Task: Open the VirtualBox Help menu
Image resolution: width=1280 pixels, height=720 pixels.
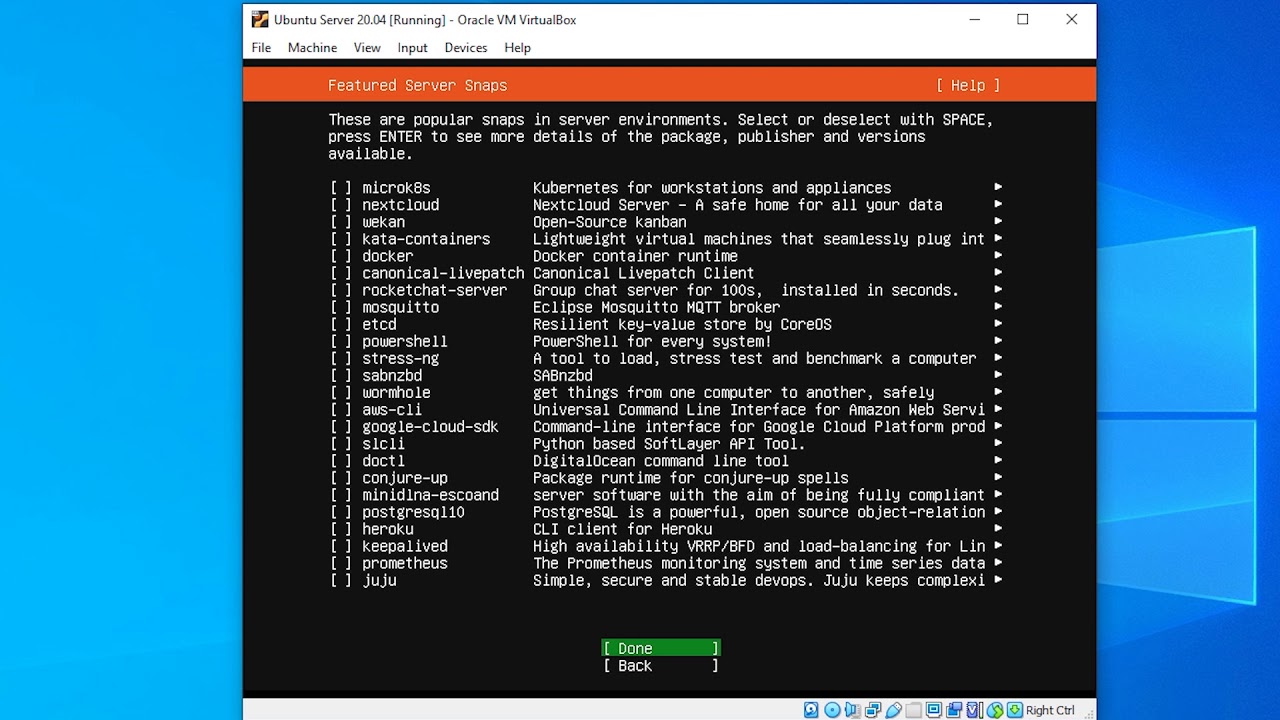Action: 517,47
